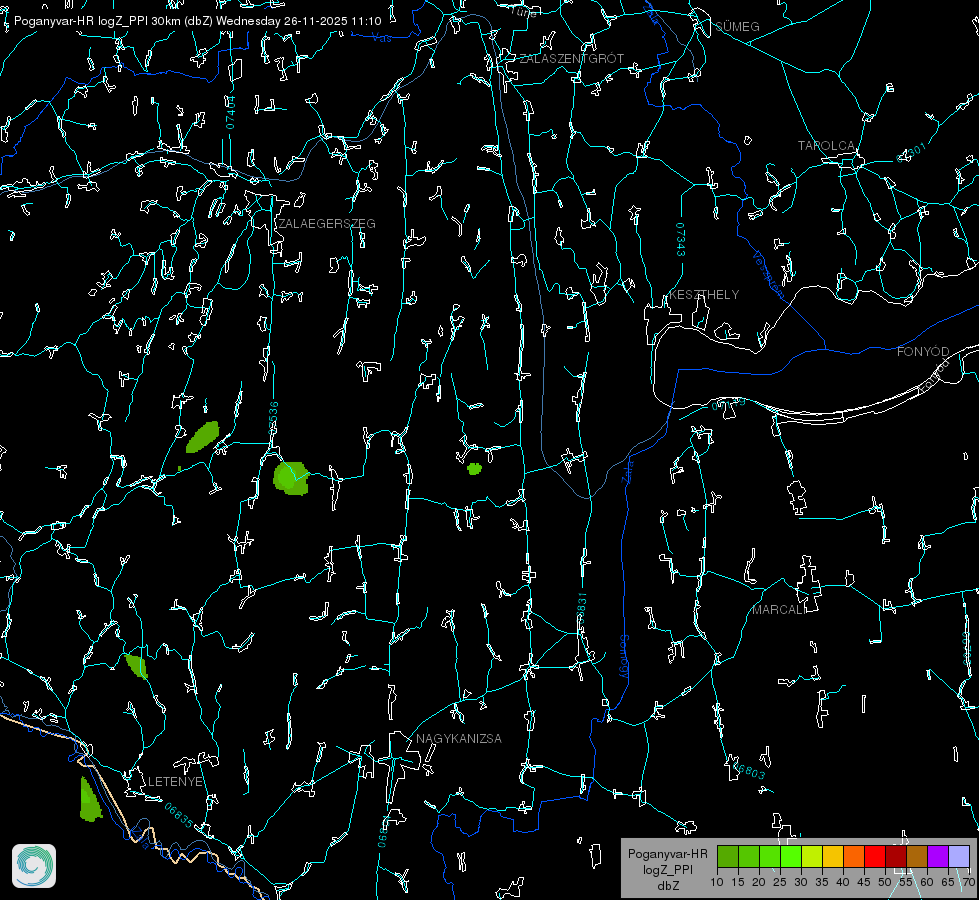Click the logZ_PPI text in legend
Image resolution: width=979 pixels, height=900 pixels.
(667, 869)
